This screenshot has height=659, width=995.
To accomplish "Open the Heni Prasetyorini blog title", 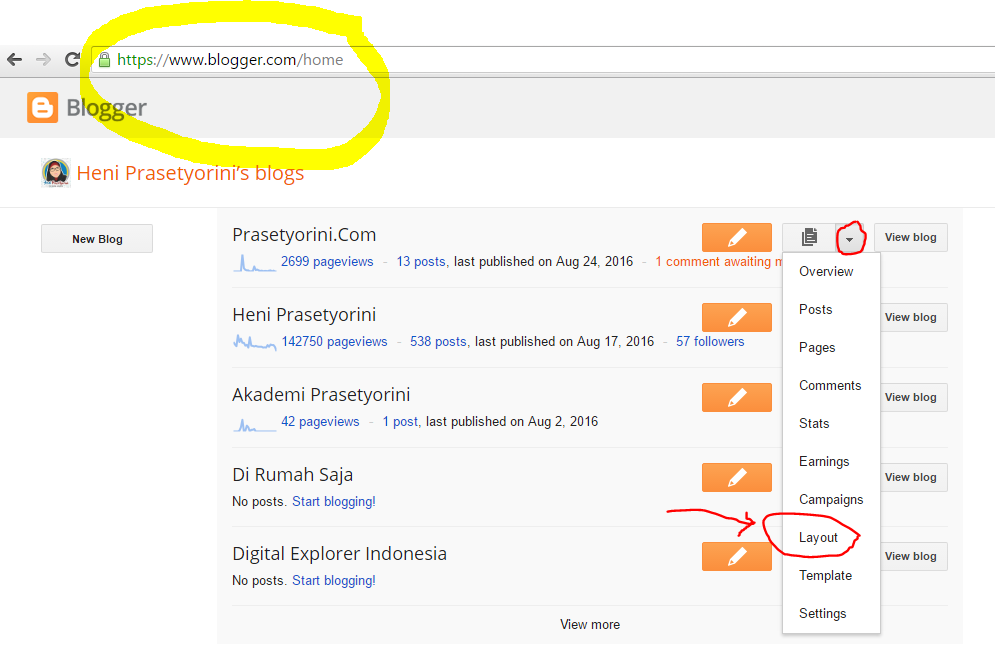I will 304,315.
